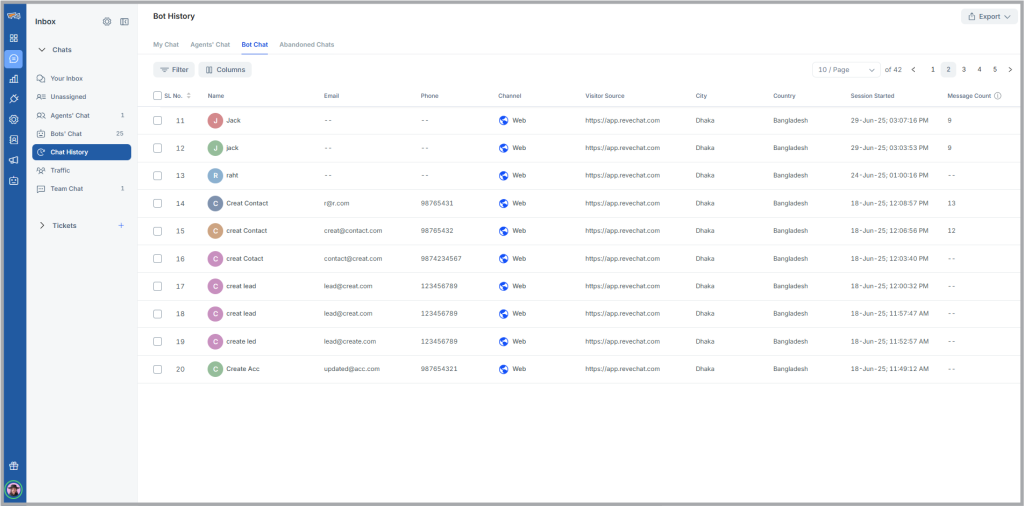Screen dimensions: 1024x506
Task: Switch to the Agents' Chat tab
Action: pos(210,45)
